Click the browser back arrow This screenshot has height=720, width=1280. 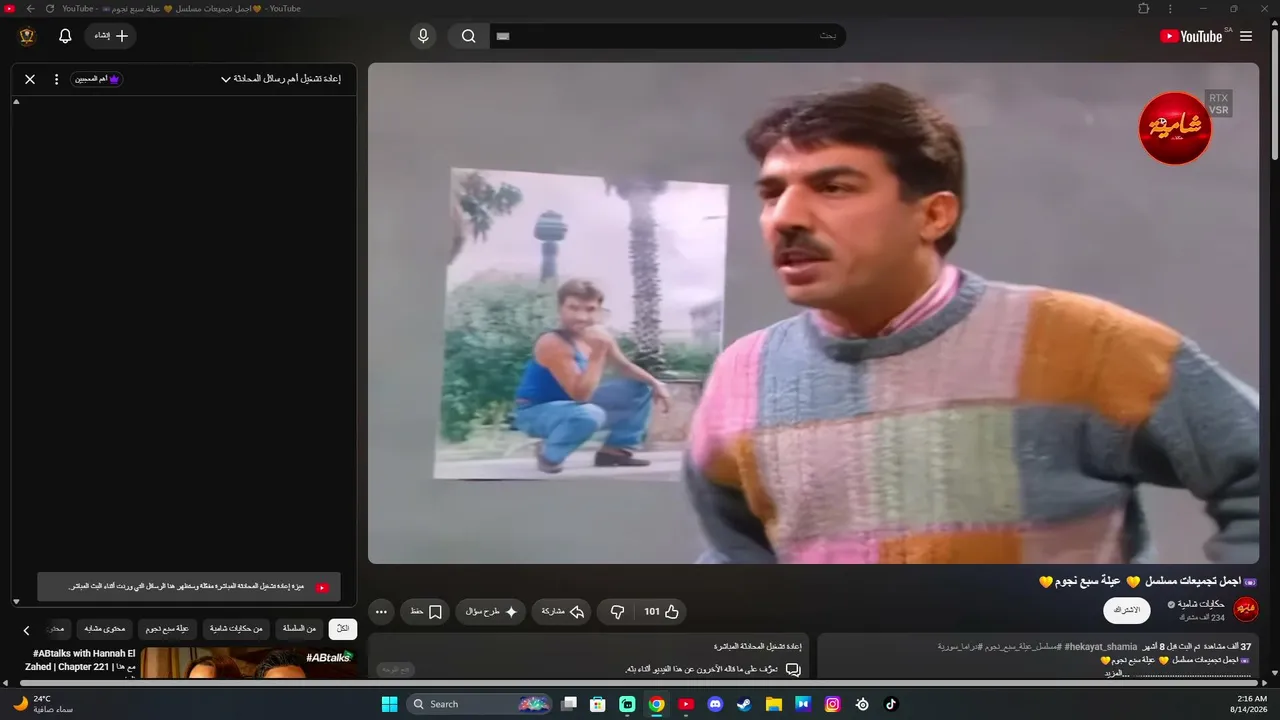[x=30, y=9]
